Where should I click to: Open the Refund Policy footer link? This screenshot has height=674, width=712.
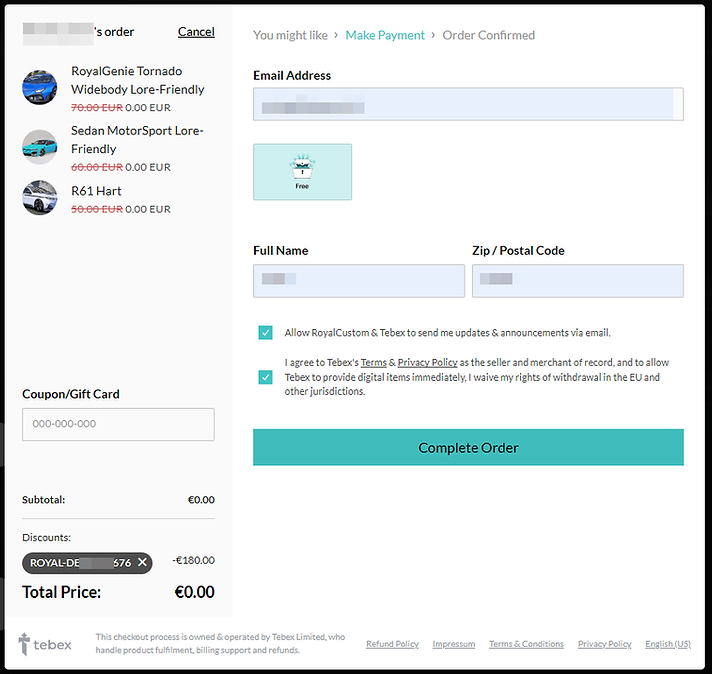tap(392, 644)
